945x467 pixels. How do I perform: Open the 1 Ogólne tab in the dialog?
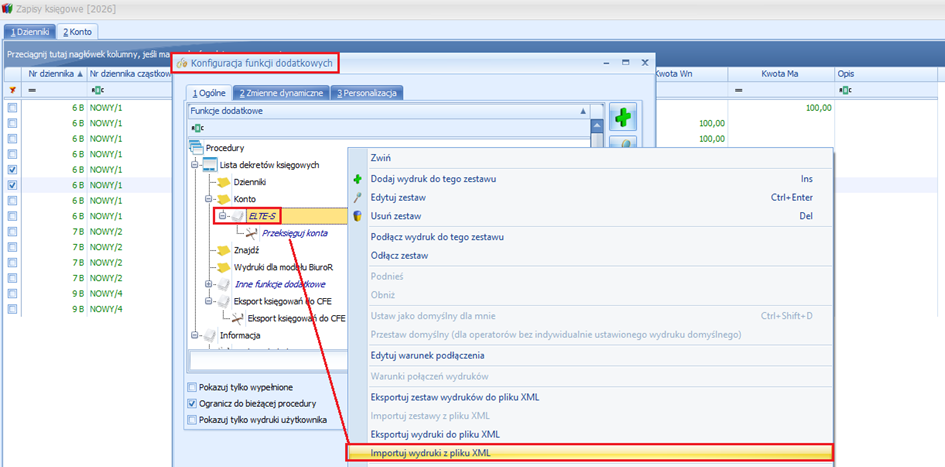[x=209, y=93]
